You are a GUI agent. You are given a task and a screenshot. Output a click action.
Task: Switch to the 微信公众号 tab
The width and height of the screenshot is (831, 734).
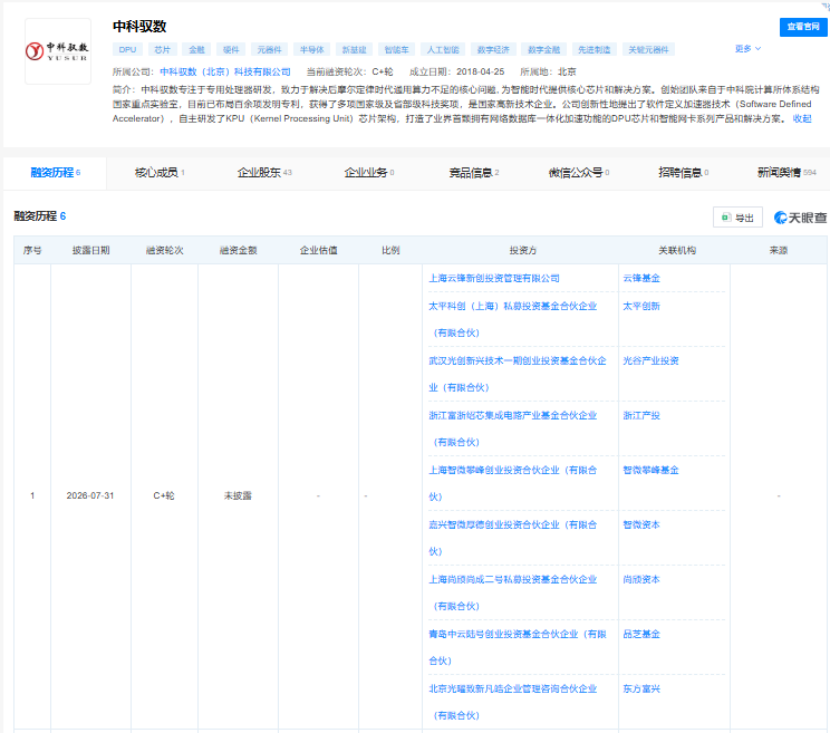pos(579,173)
